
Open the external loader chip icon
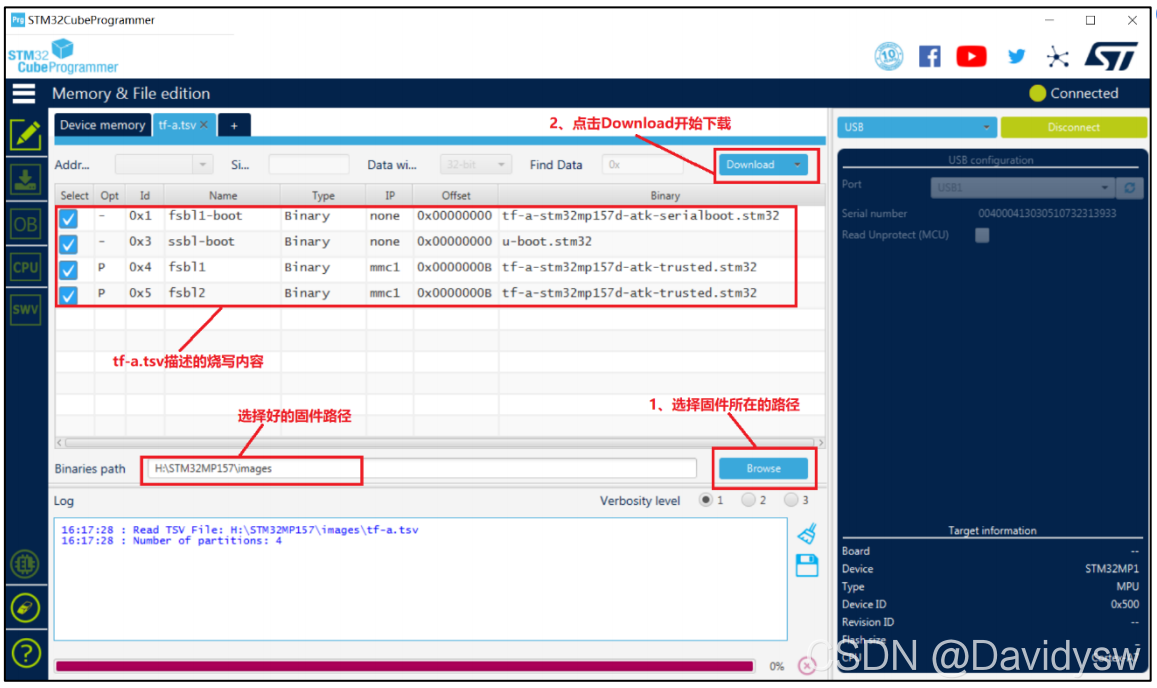click(x=25, y=564)
